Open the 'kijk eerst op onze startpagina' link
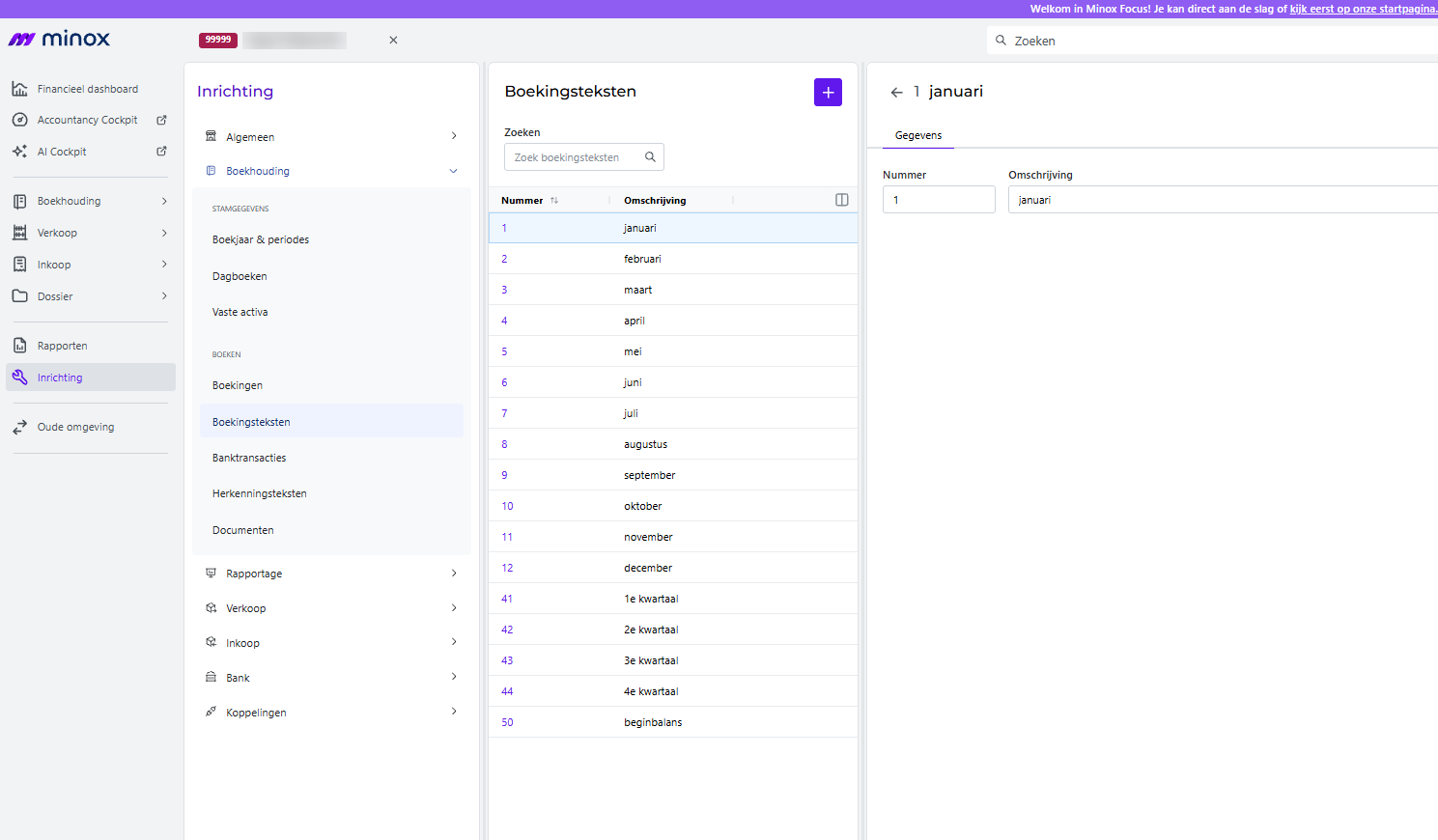Image resolution: width=1438 pixels, height=840 pixels. [x=1363, y=9]
